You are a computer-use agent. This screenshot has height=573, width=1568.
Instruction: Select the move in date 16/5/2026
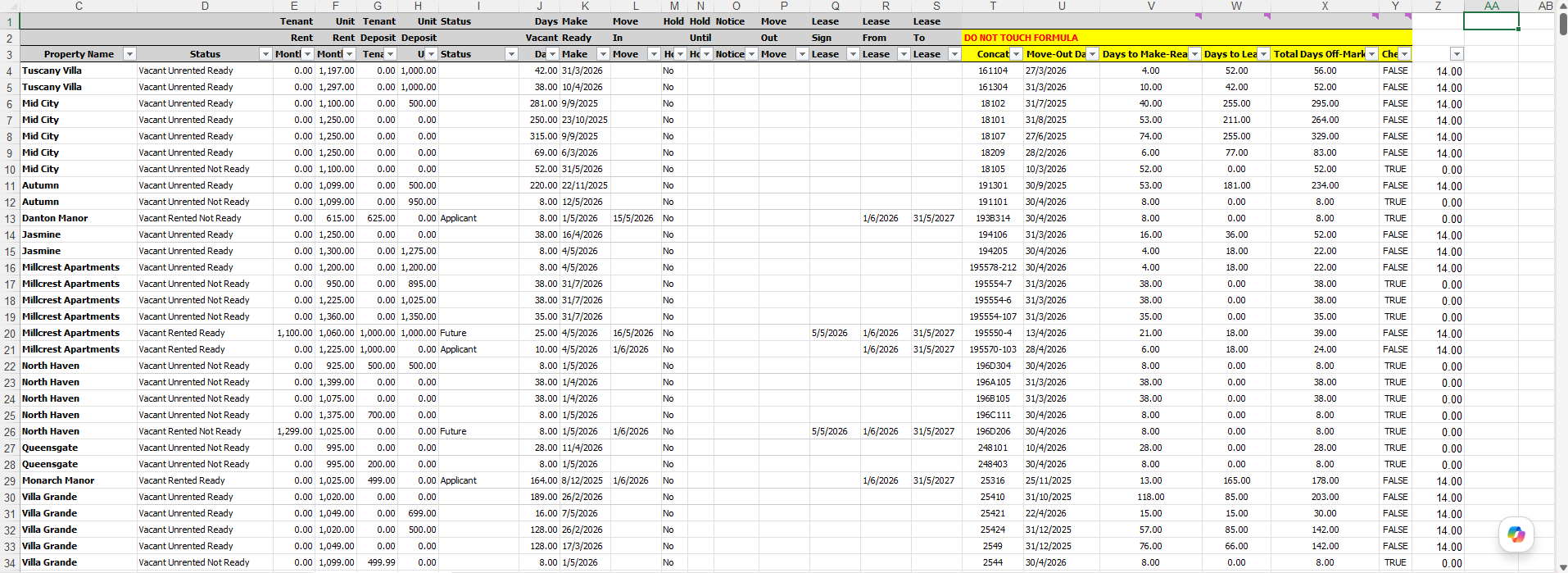tap(636, 333)
